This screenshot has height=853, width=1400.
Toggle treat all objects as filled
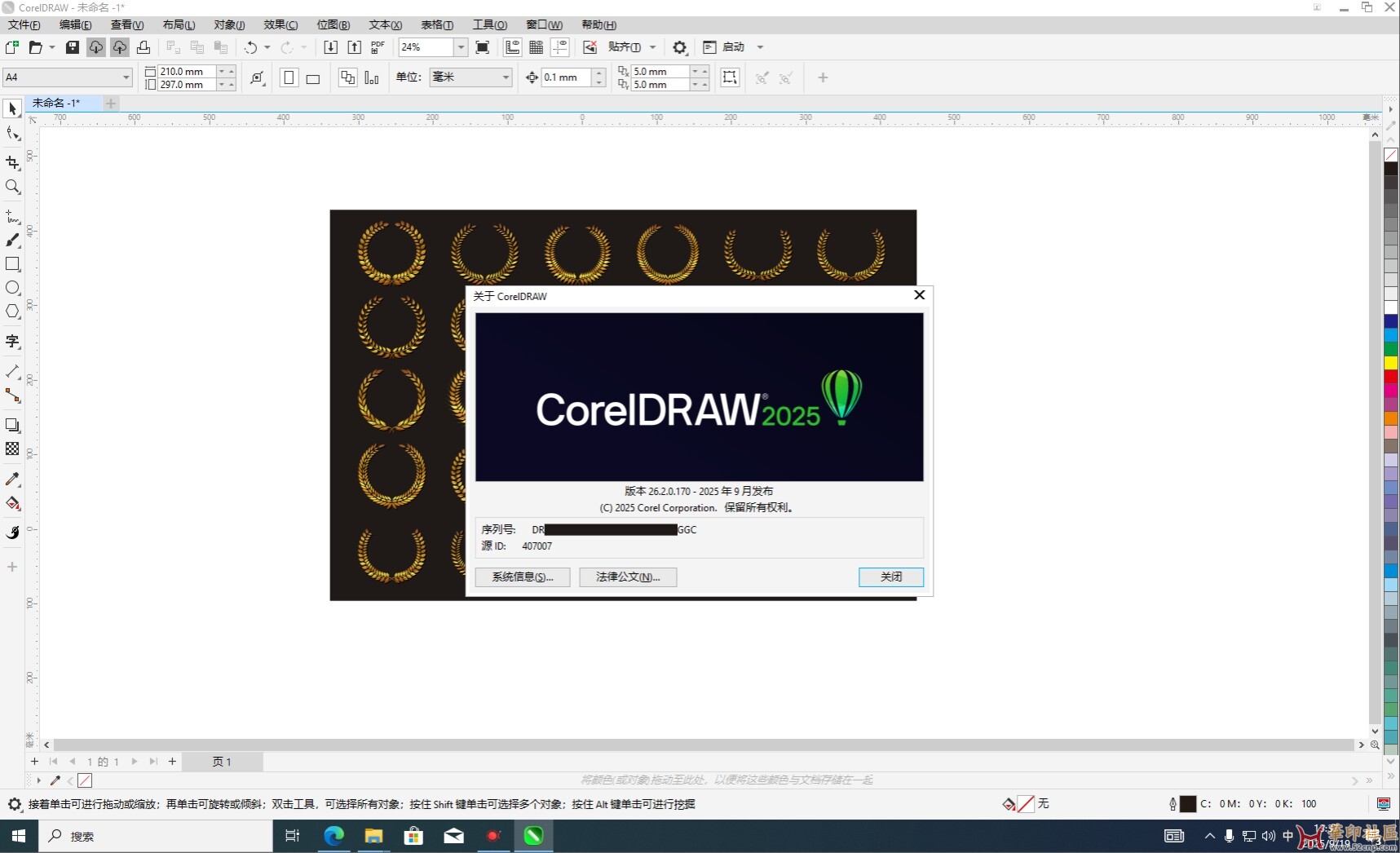pos(730,77)
